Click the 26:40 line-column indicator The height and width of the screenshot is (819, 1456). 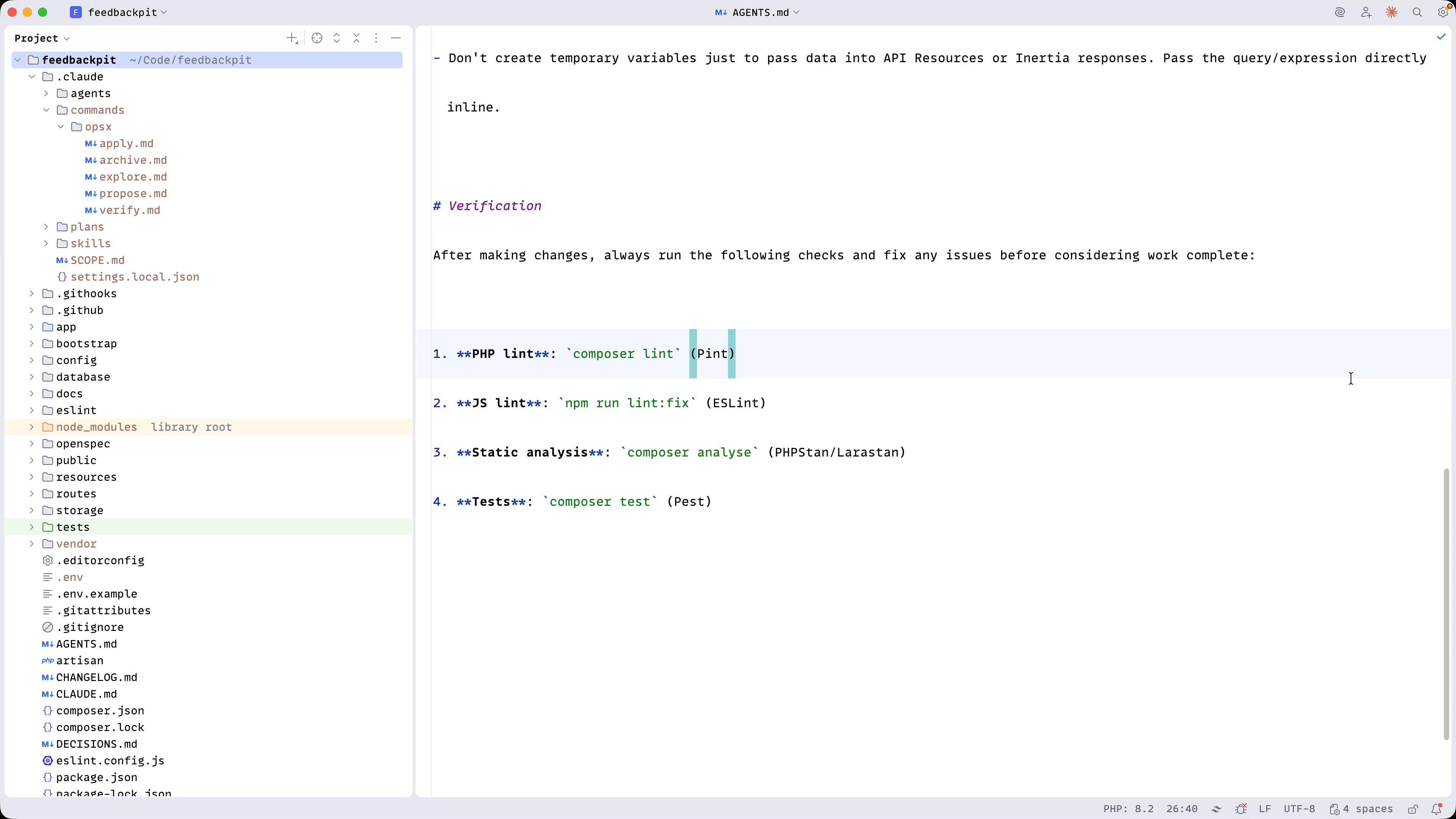coord(1182,809)
